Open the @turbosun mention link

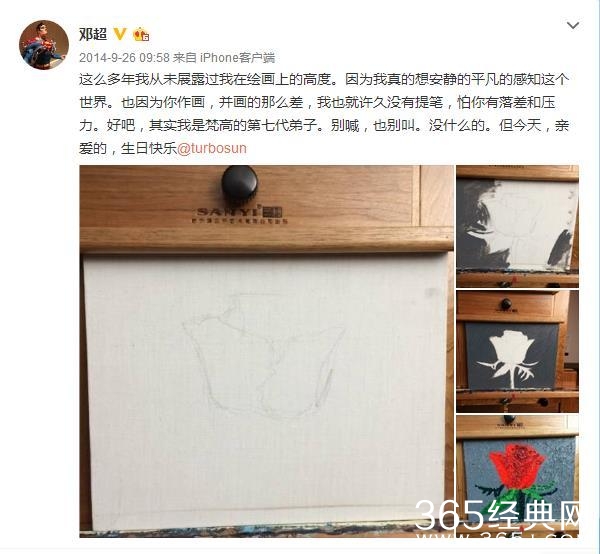[x=212, y=148]
